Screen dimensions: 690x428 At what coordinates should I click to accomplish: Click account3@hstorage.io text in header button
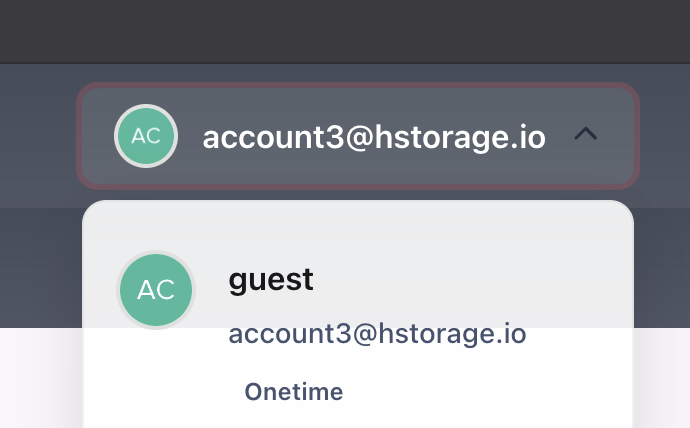374,137
